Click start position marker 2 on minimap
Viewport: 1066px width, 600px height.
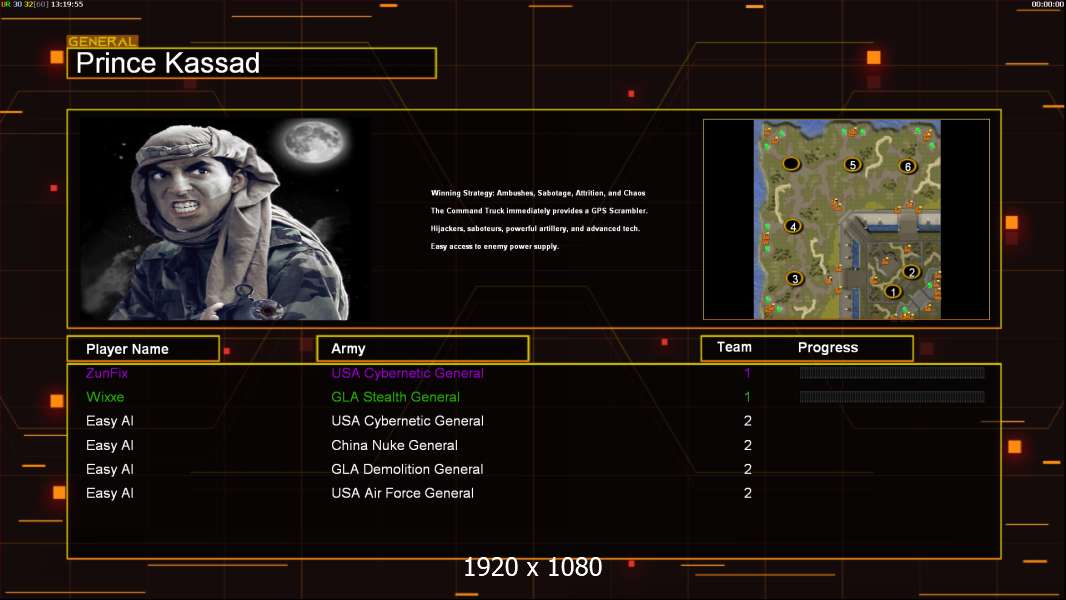[912, 272]
